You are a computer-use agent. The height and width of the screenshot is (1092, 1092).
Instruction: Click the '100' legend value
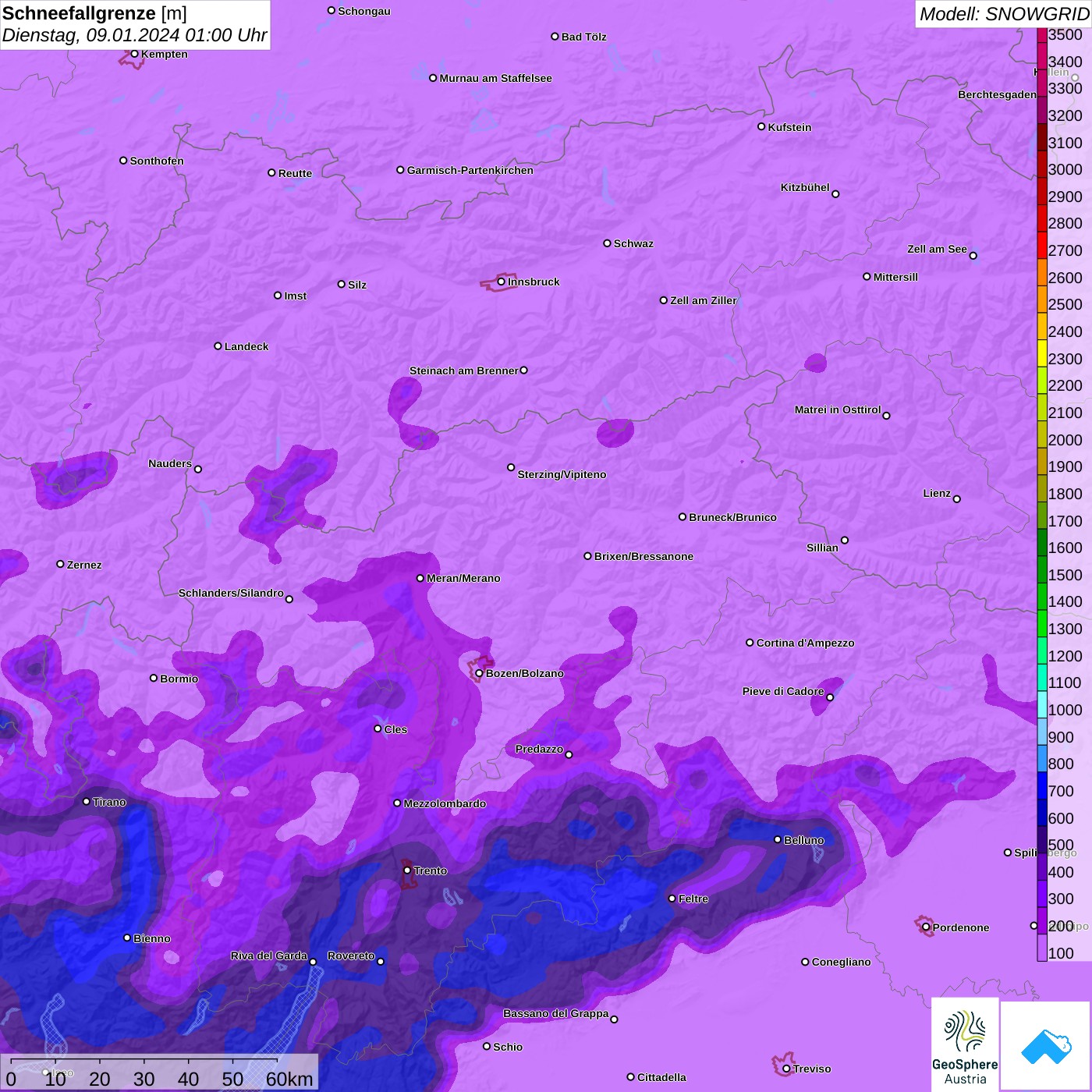tap(1061, 953)
